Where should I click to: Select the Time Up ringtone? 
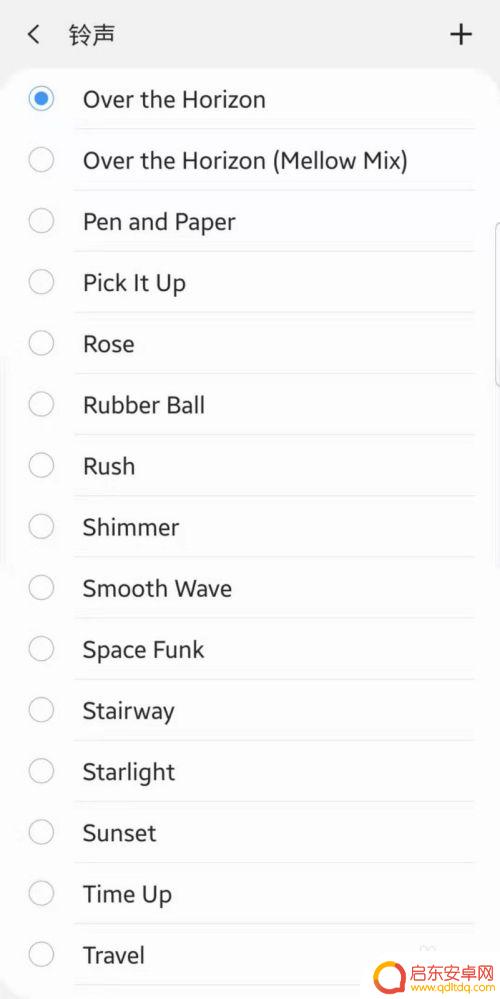pos(250,895)
